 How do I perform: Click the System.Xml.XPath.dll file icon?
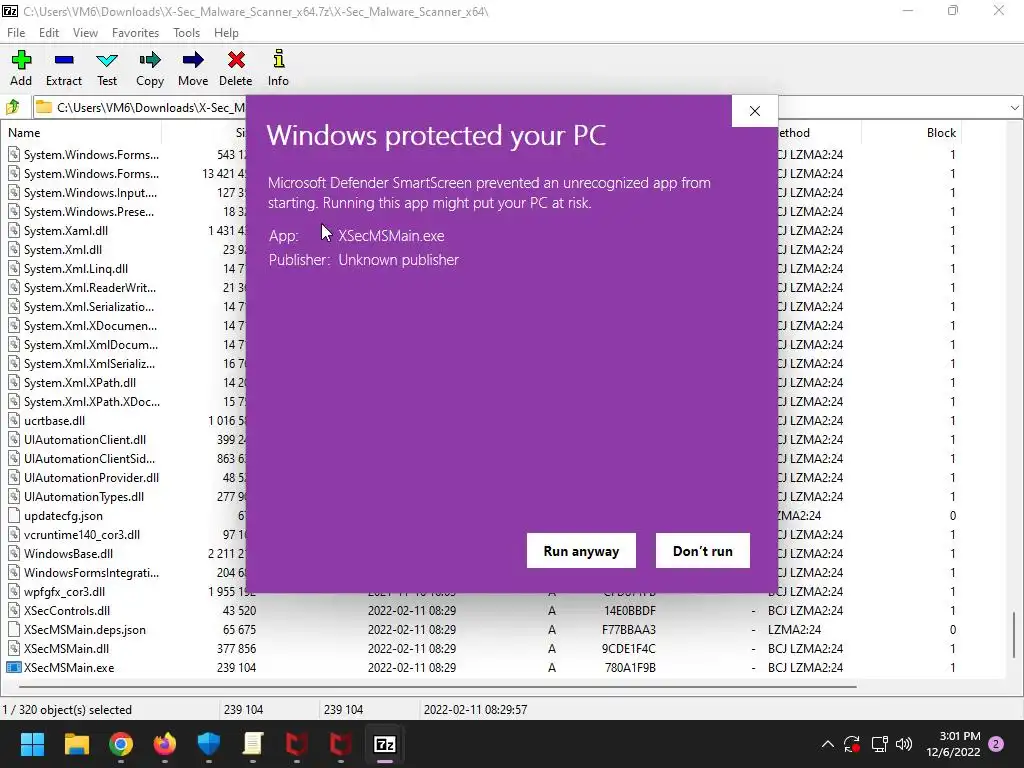(x=13, y=383)
